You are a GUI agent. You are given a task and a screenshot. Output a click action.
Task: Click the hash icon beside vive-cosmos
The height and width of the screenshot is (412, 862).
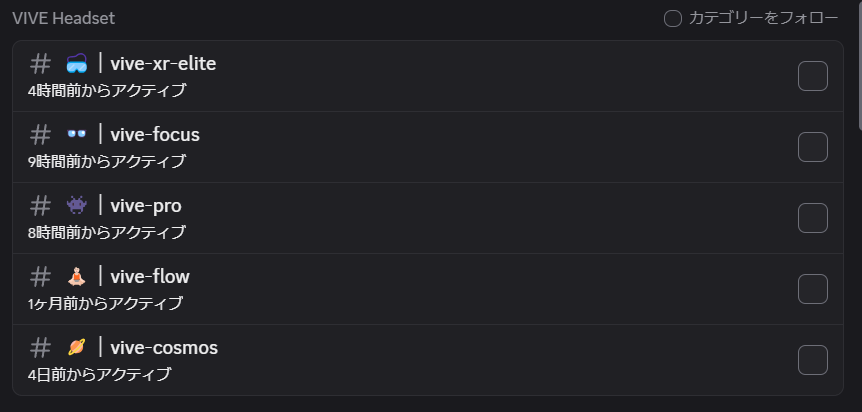40,348
